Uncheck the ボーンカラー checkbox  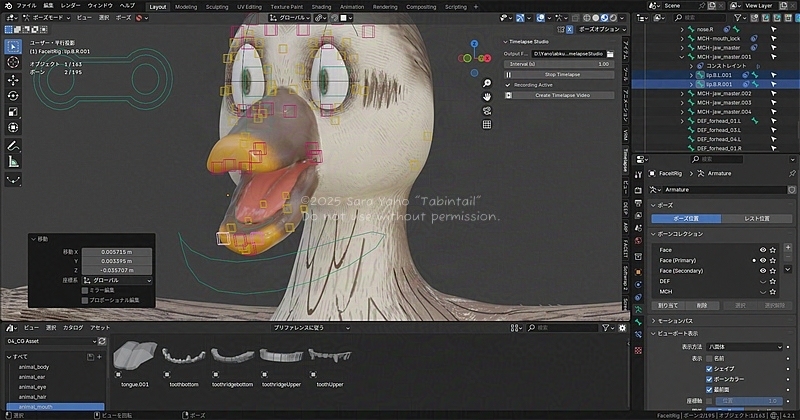711,380
